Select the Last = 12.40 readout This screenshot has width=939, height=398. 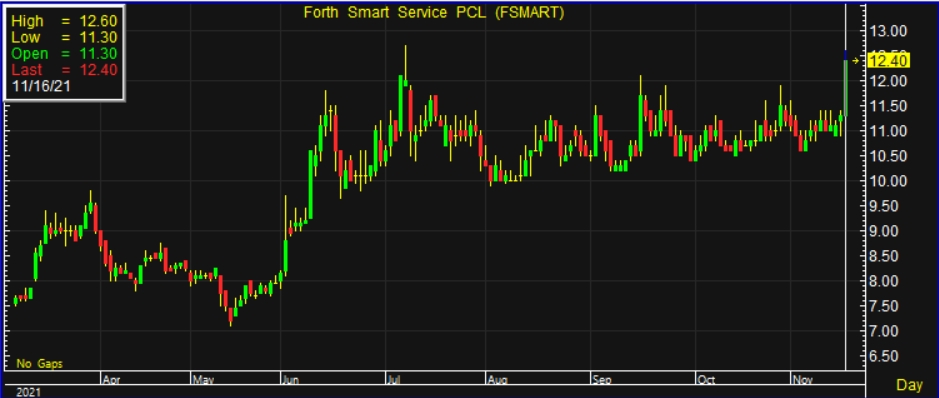[65, 70]
